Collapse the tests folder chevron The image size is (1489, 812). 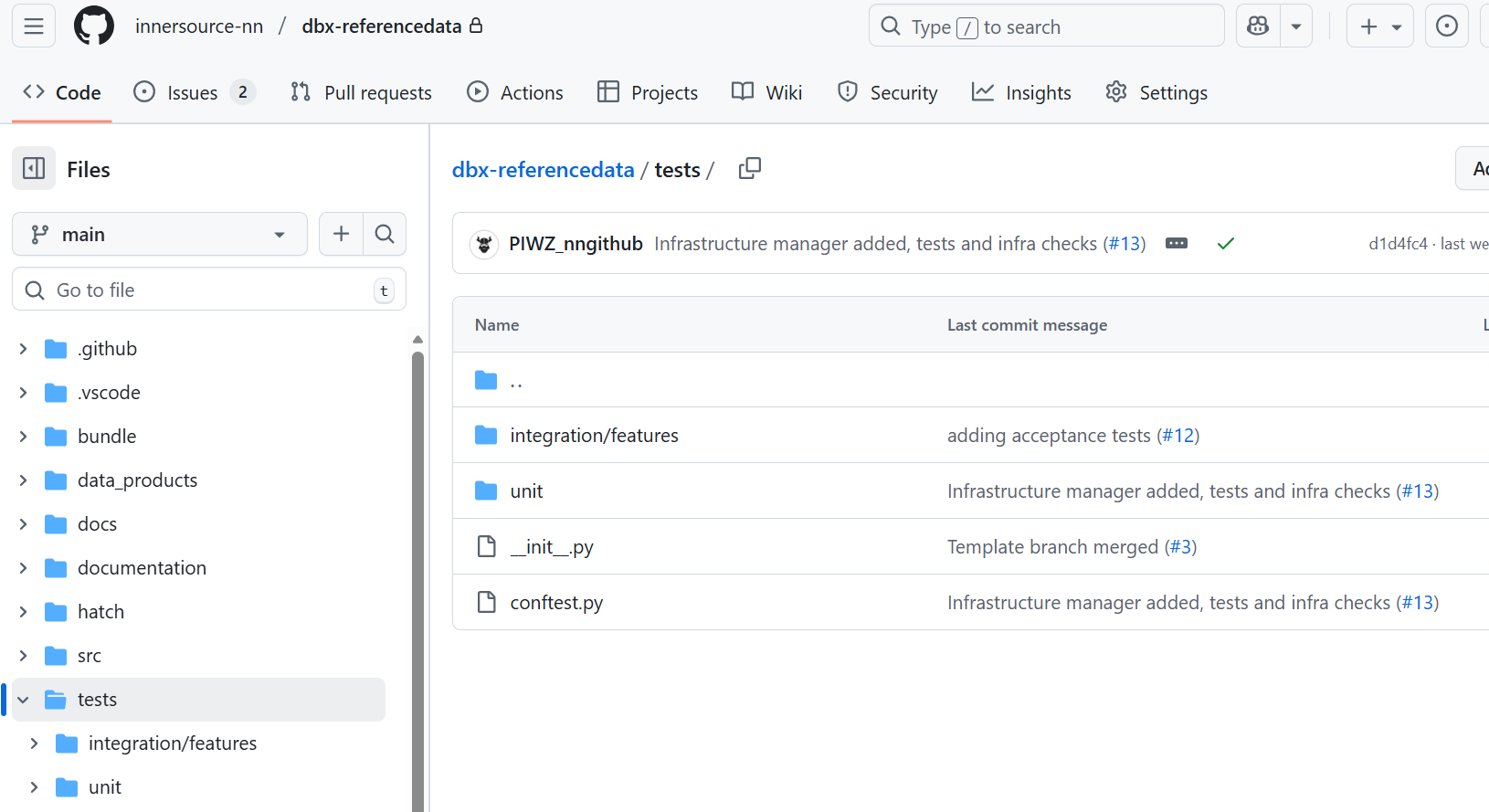click(x=23, y=700)
